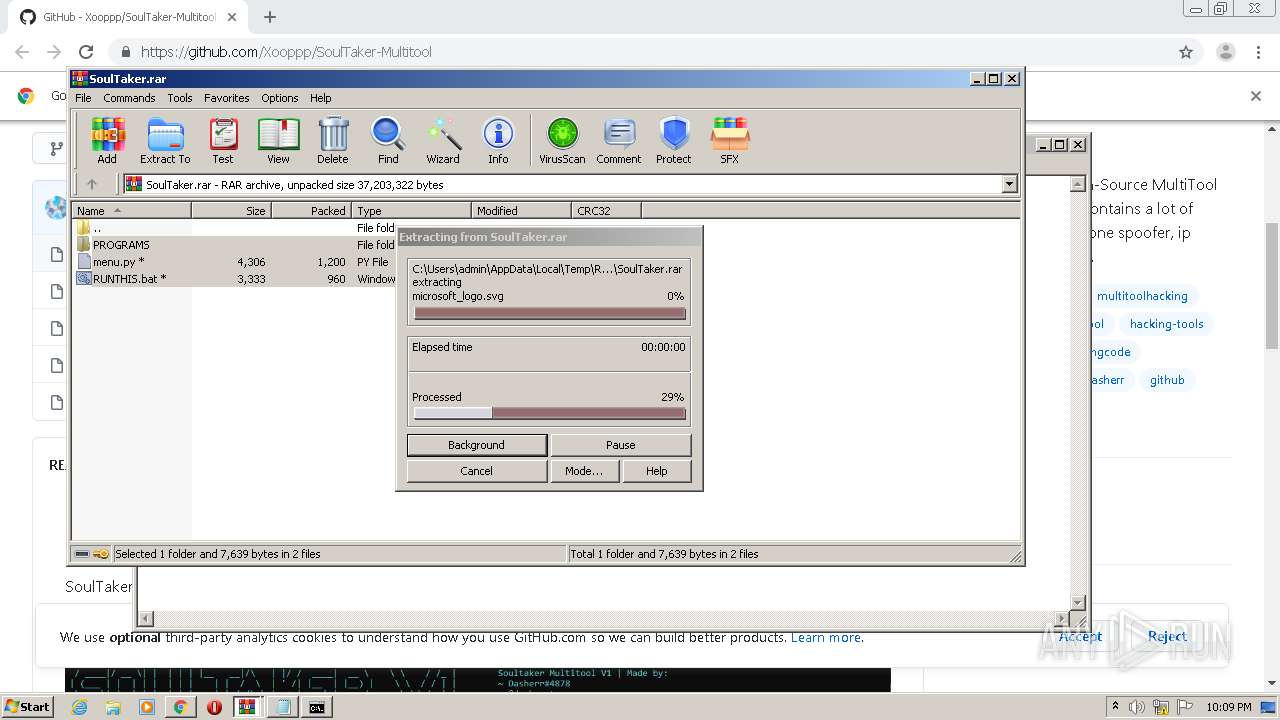Sort by the Name column header
The height and width of the screenshot is (720, 1280).
(x=131, y=210)
